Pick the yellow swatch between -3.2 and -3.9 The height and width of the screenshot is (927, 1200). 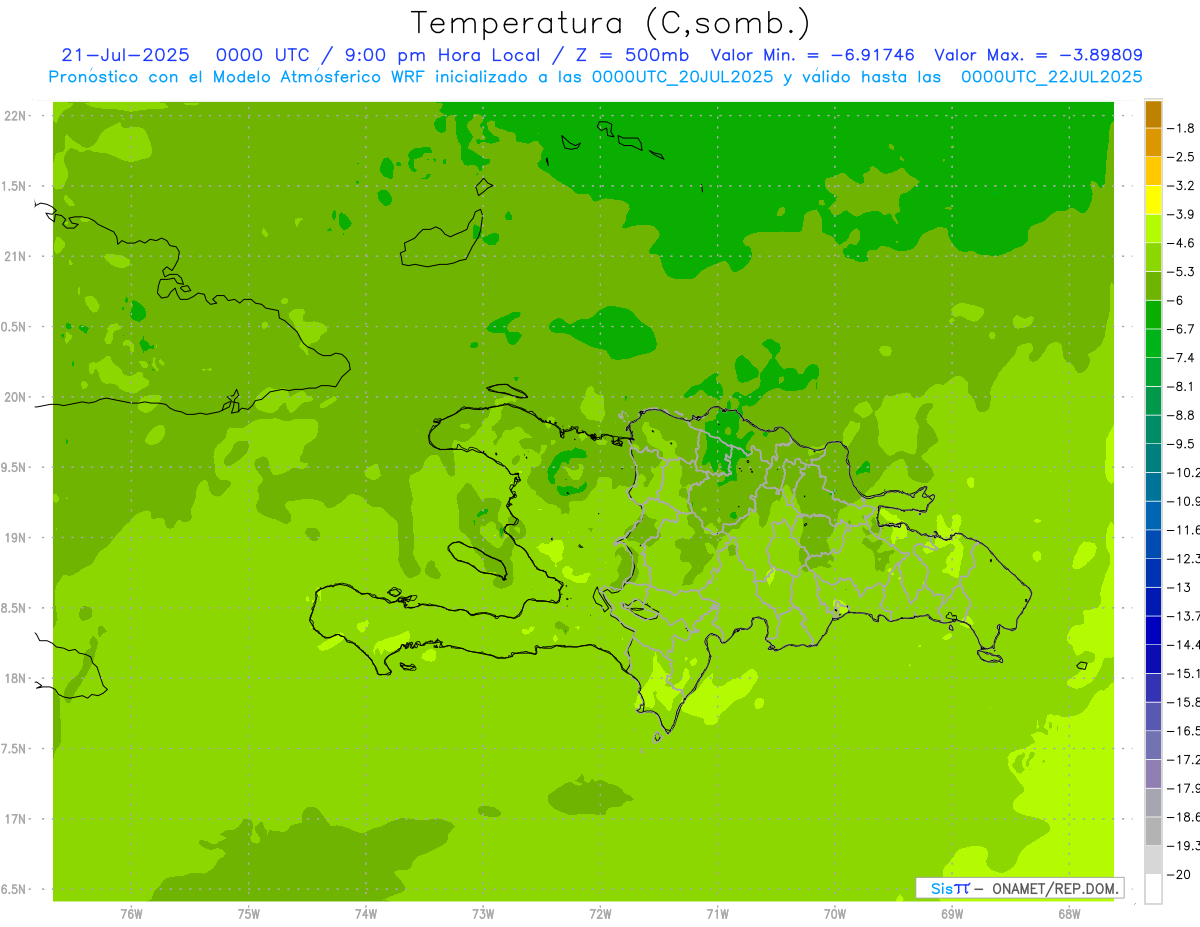[x=1153, y=200]
